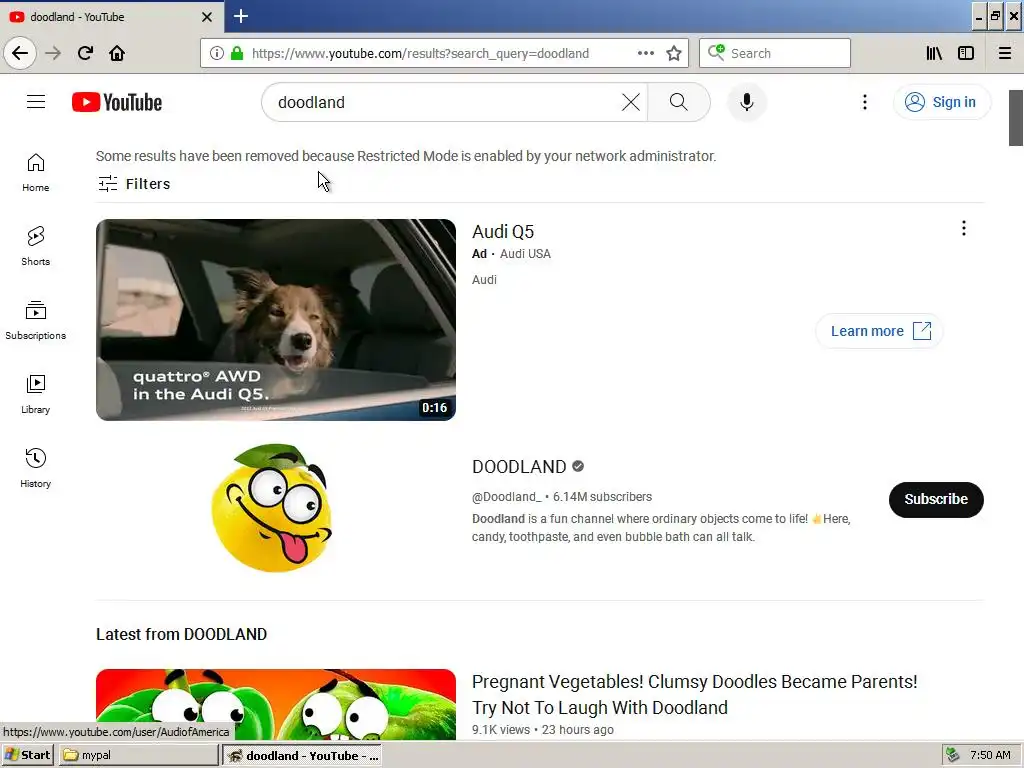Click the YouTube magnifier search button
This screenshot has width=1024, height=768.
click(x=679, y=102)
